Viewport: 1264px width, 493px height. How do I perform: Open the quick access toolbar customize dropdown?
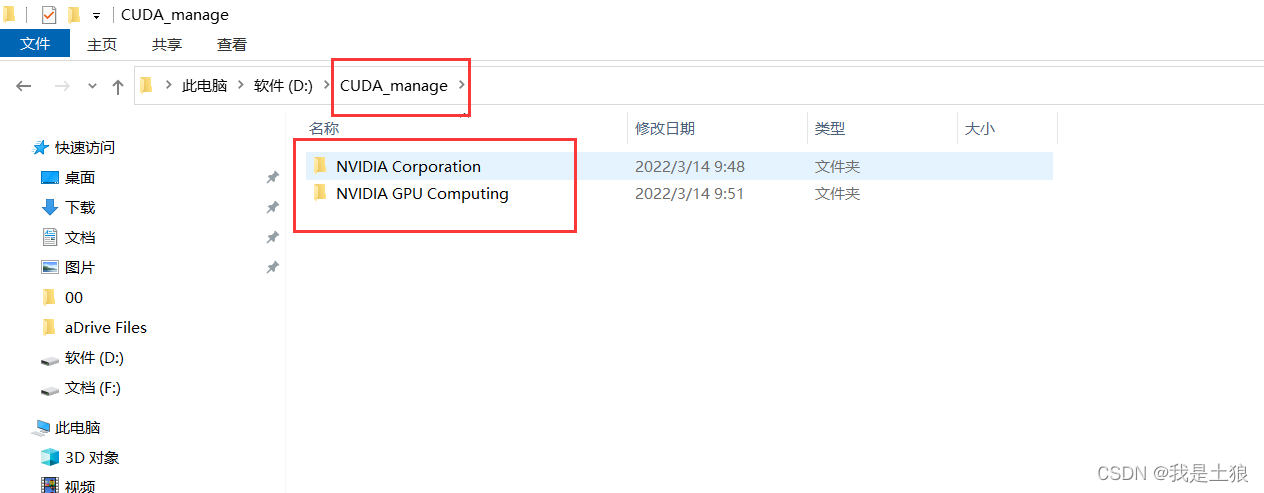[x=97, y=16]
